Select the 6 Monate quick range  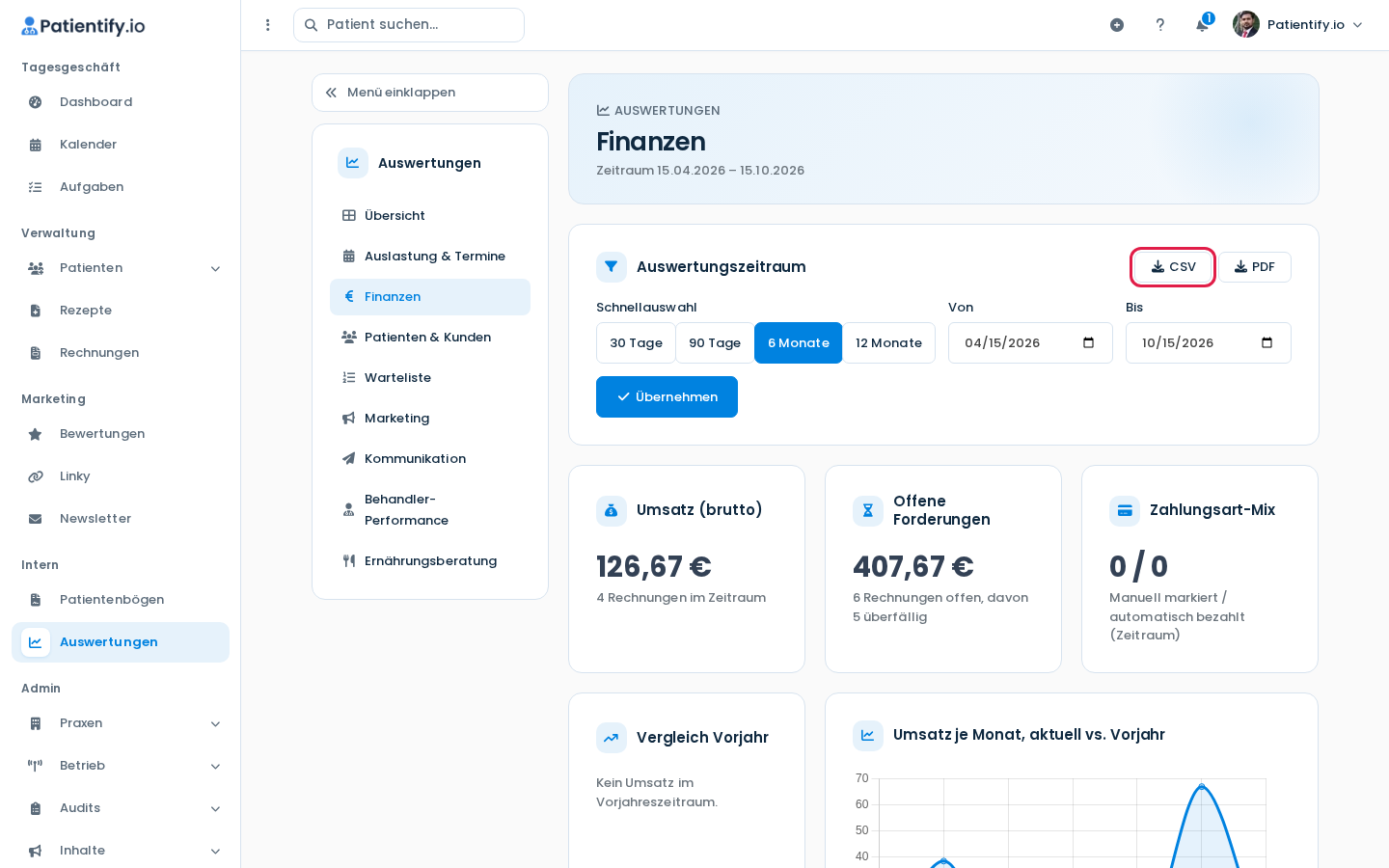coord(799,343)
